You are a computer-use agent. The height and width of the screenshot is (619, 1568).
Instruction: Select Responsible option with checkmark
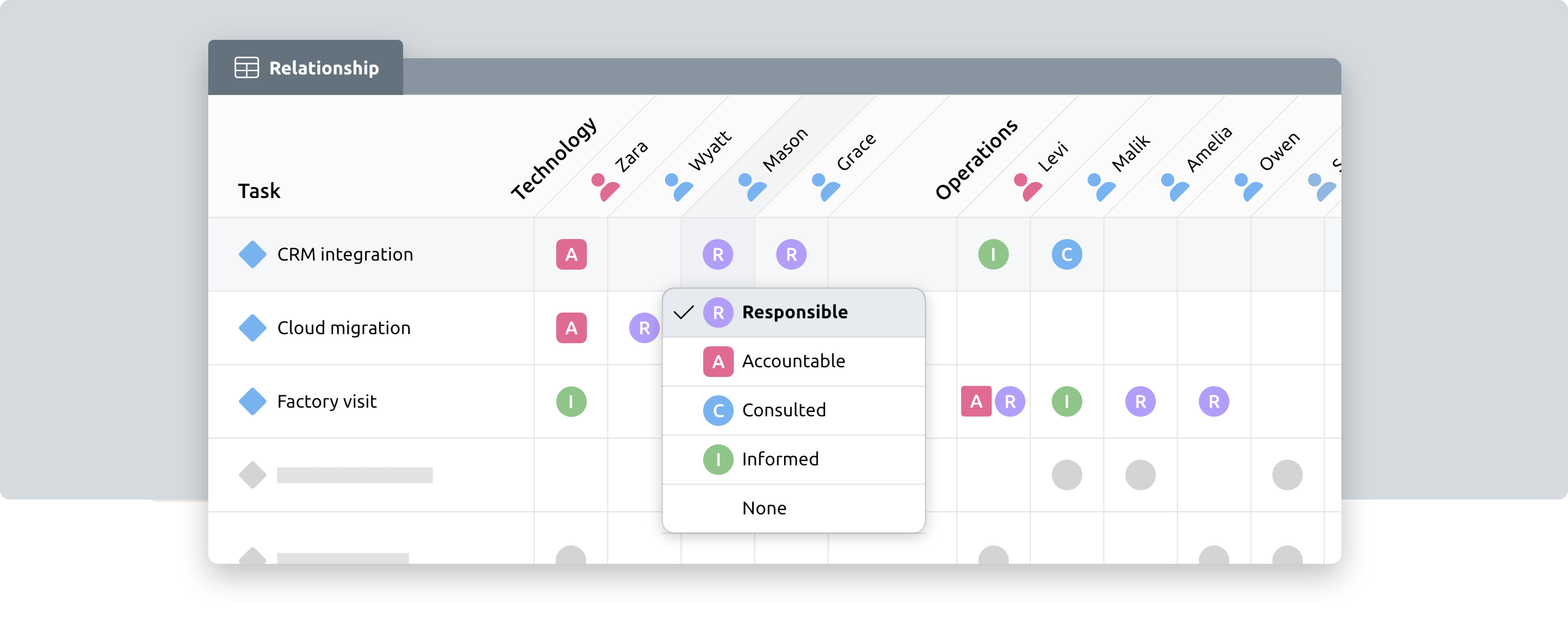pyautogui.click(x=794, y=313)
